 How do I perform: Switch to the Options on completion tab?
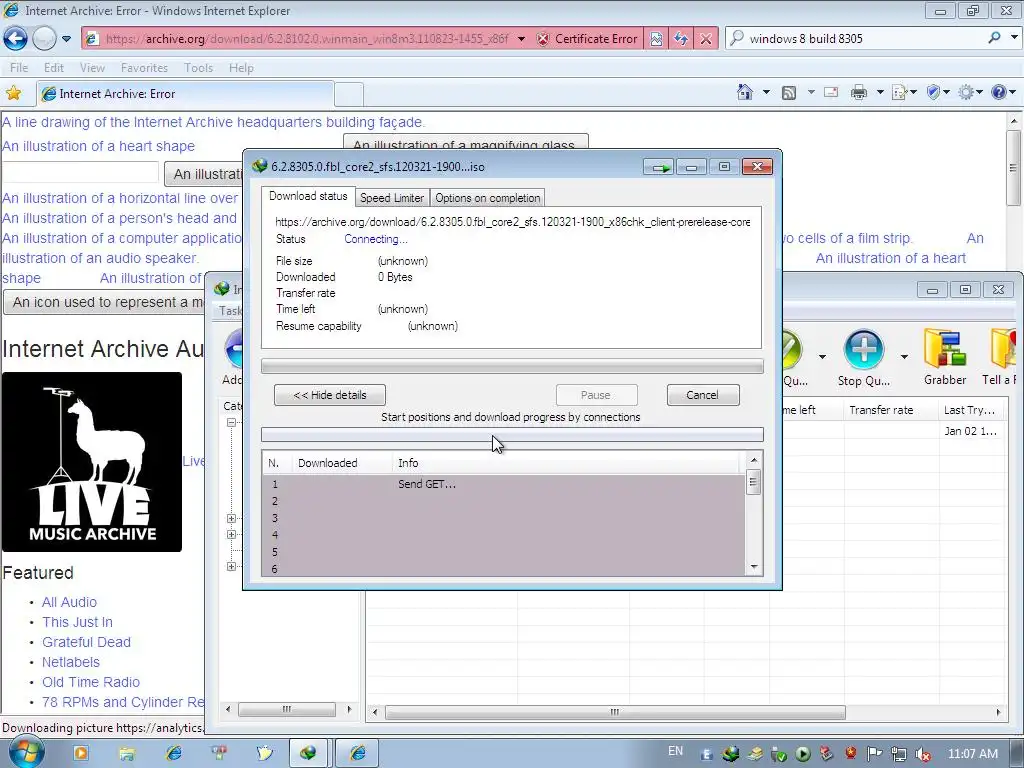pyautogui.click(x=487, y=198)
